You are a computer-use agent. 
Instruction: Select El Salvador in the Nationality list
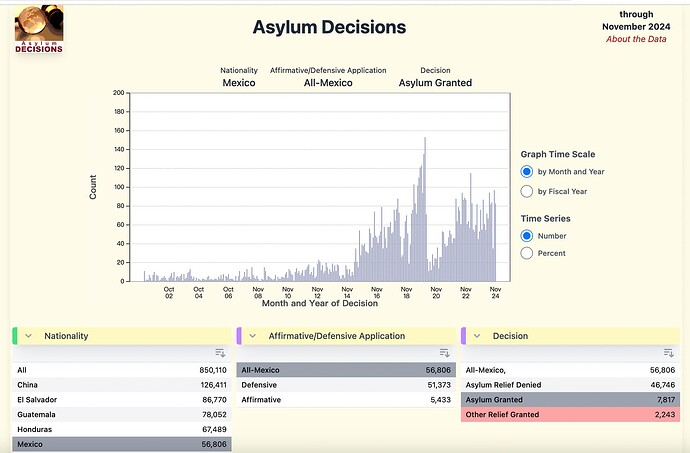122,400
